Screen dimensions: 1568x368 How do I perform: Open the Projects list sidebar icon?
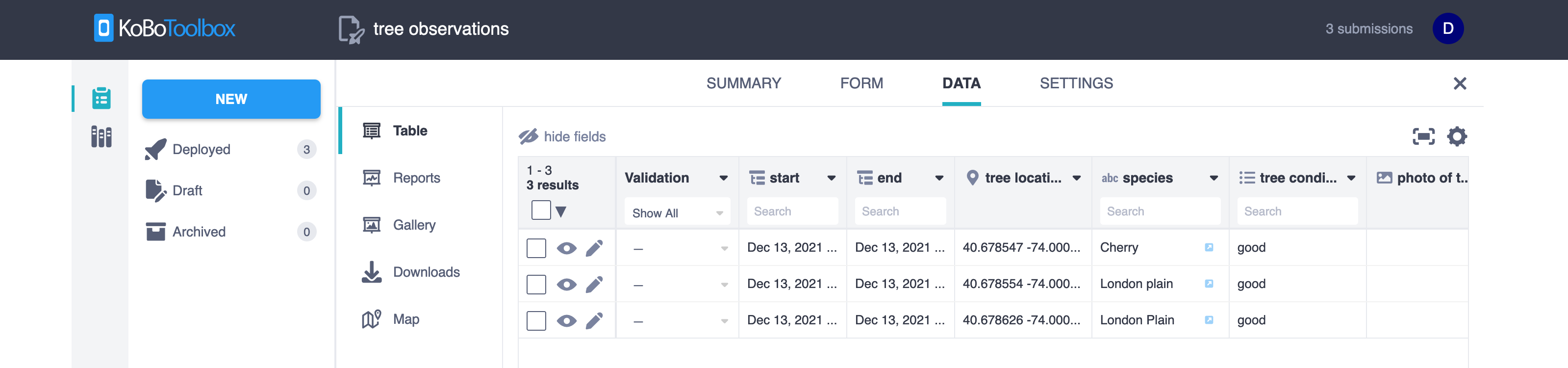(x=101, y=98)
